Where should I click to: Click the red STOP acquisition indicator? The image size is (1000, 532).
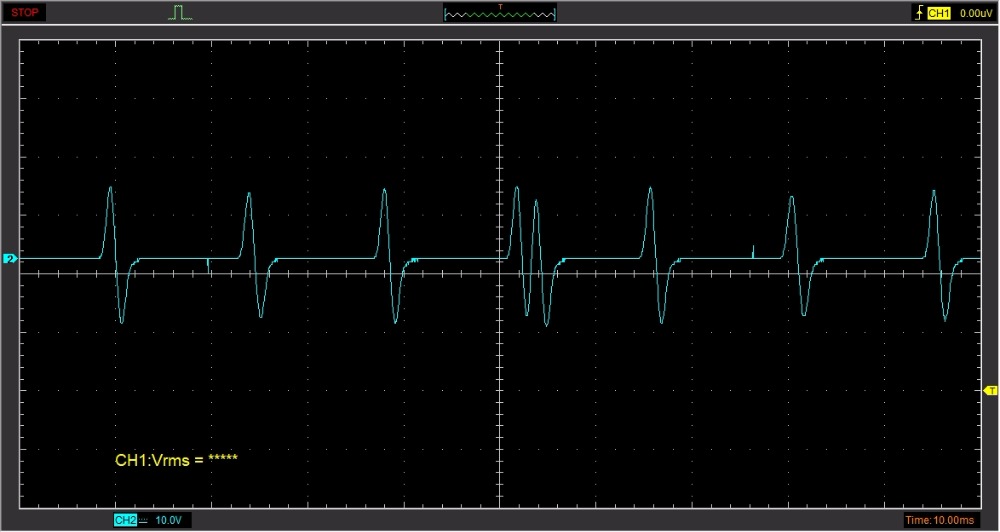click(25, 13)
